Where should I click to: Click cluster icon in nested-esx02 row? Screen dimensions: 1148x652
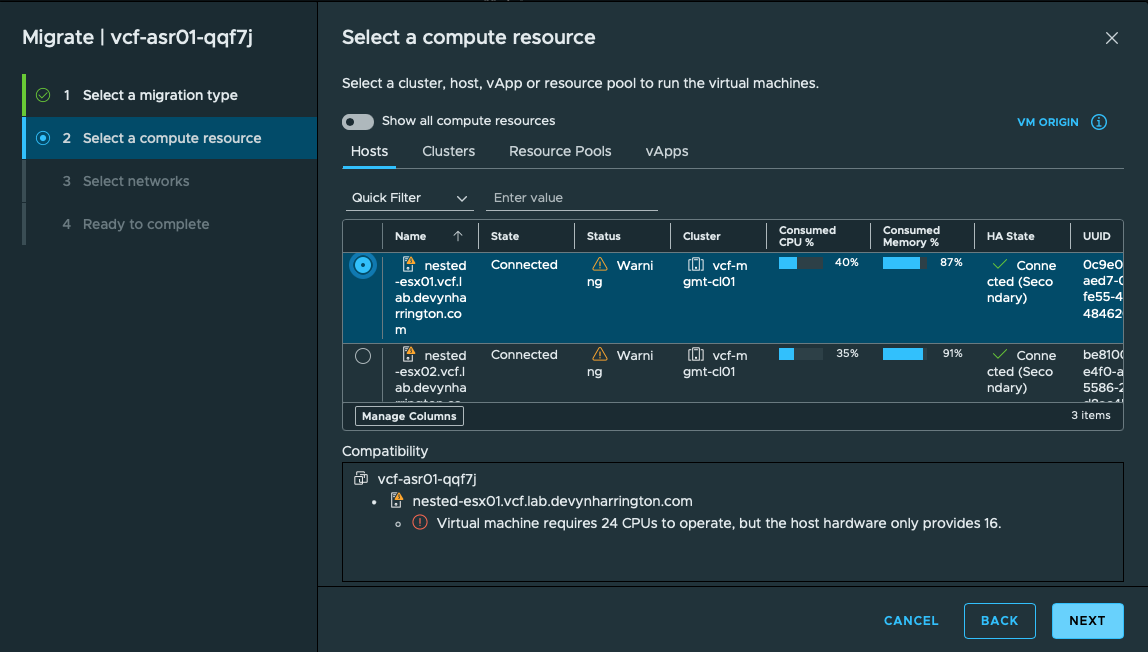coord(696,354)
